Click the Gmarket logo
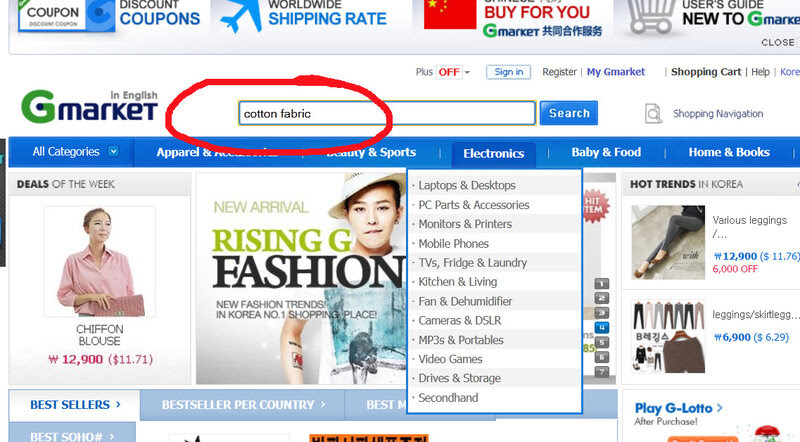 coord(89,107)
